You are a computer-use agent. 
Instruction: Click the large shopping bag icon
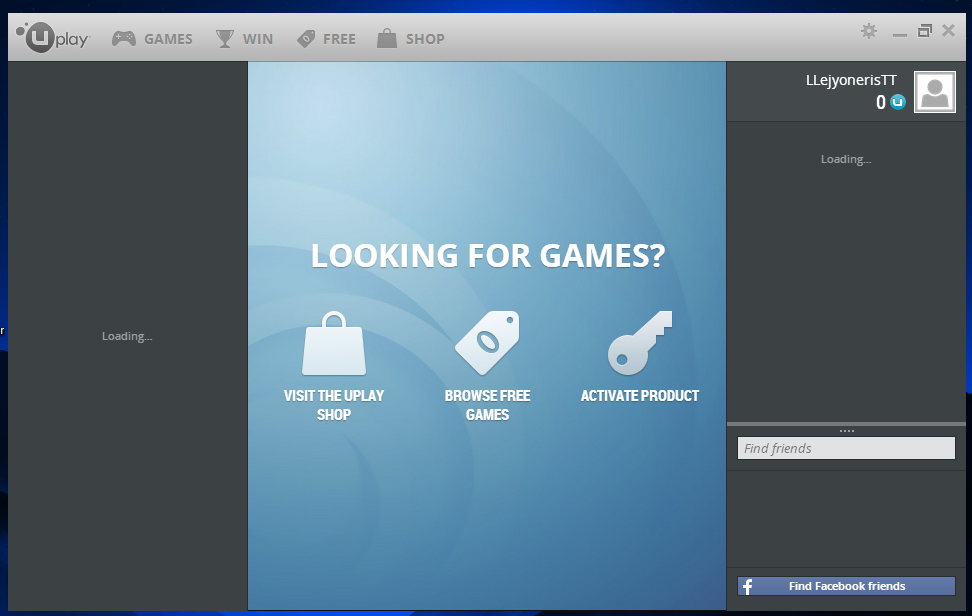click(x=334, y=343)
